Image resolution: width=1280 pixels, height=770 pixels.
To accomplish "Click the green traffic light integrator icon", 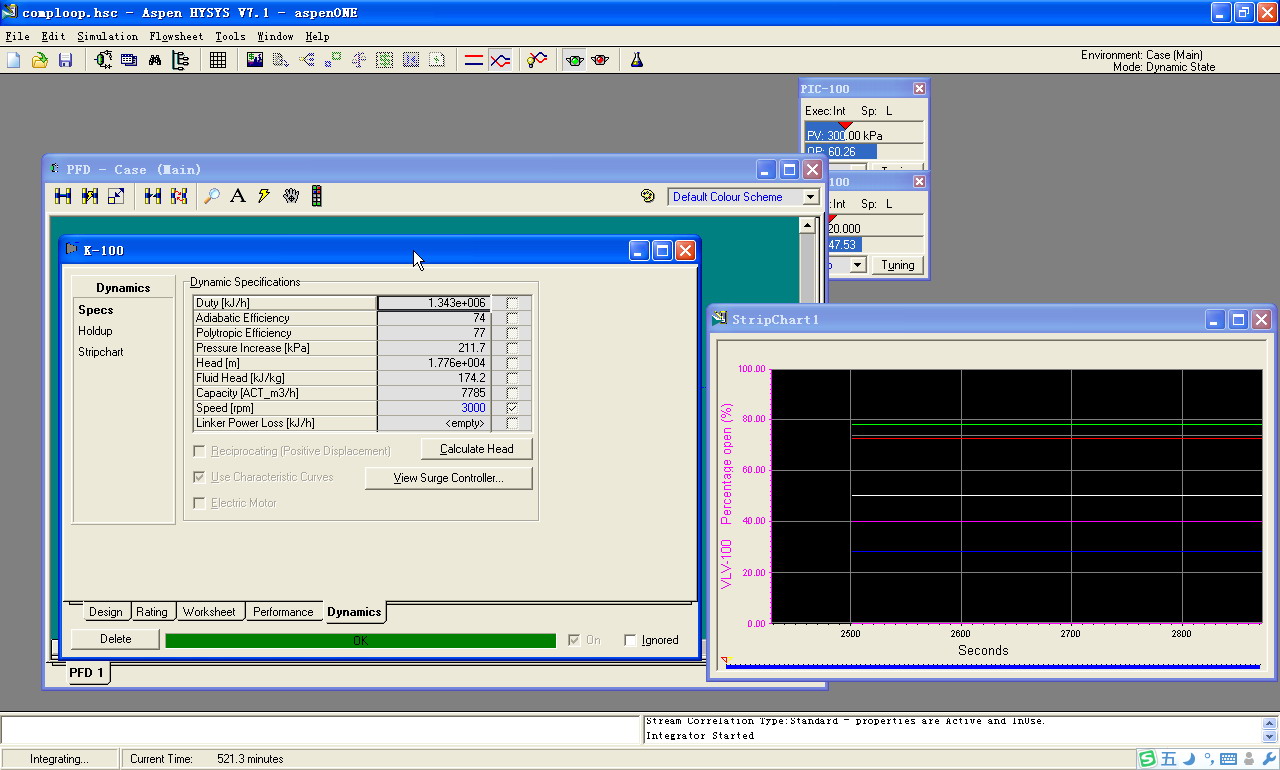I will click(x=574, y=60).
